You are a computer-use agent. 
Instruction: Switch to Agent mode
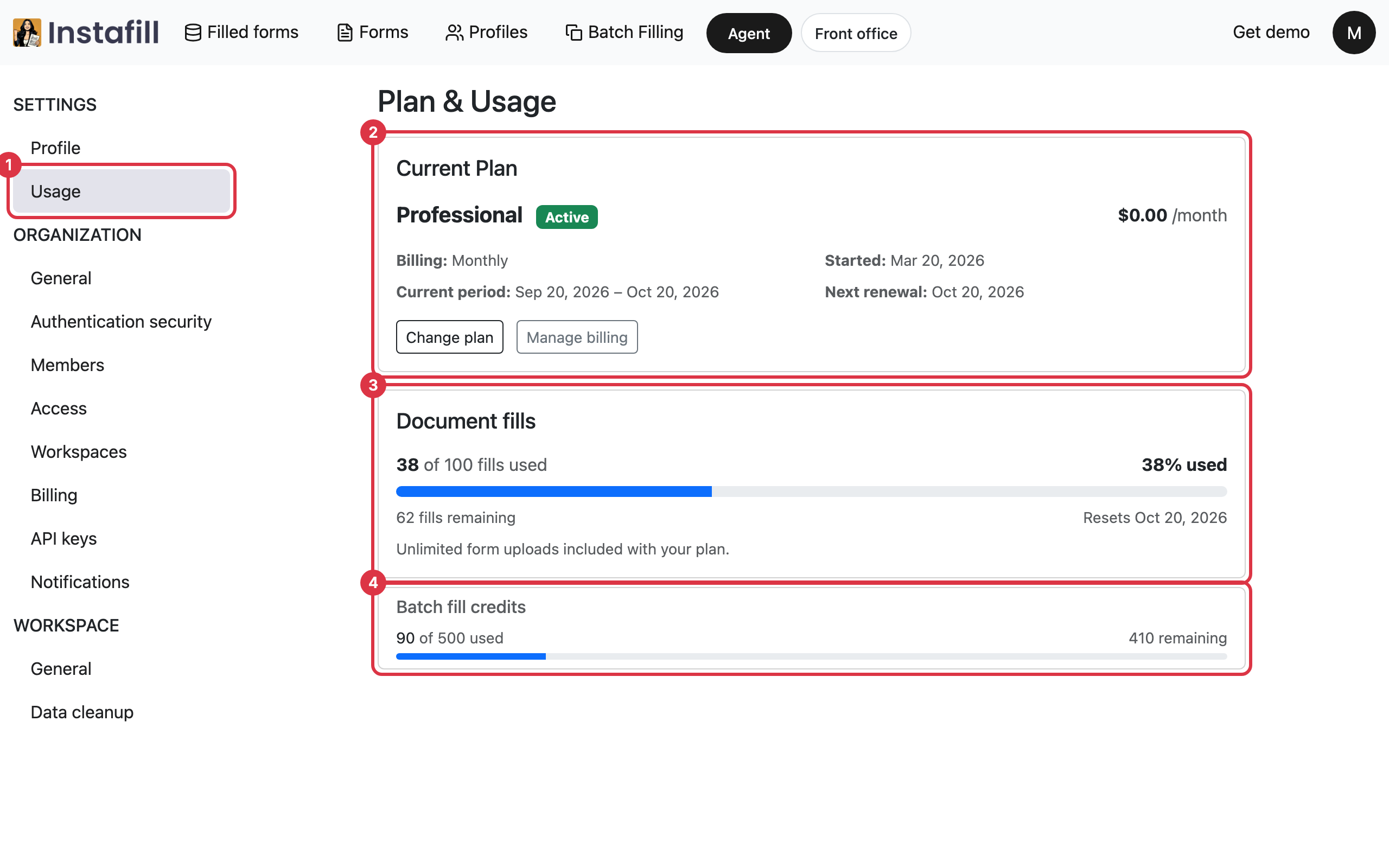748,33
